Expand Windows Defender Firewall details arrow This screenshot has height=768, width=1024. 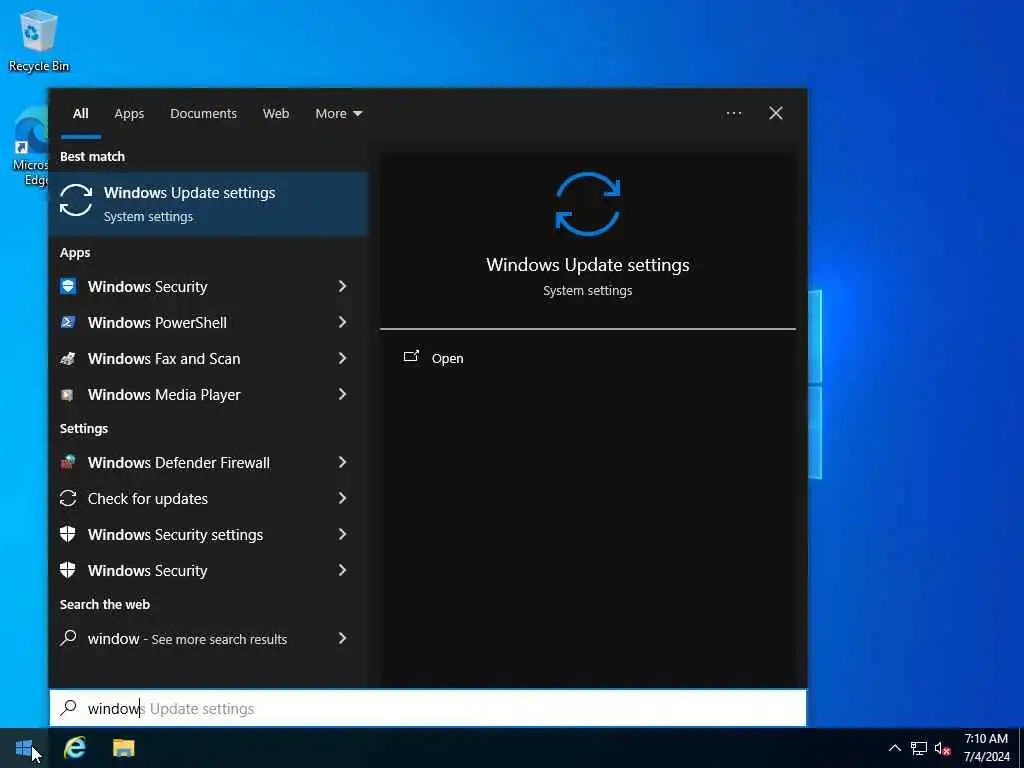[x=342, y=462]
